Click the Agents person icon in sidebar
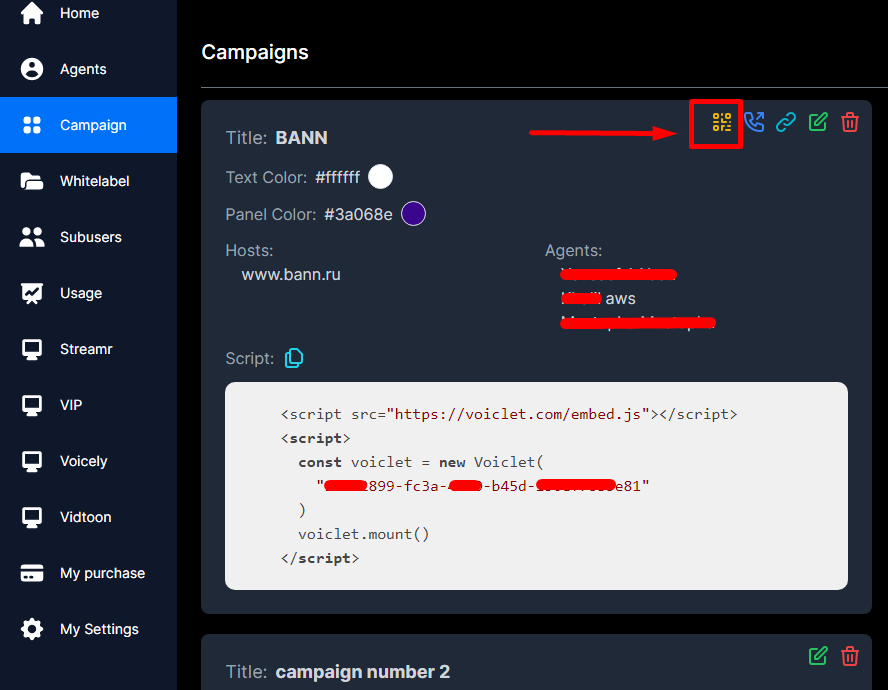The image size is (888, 690). pos(32,69)
